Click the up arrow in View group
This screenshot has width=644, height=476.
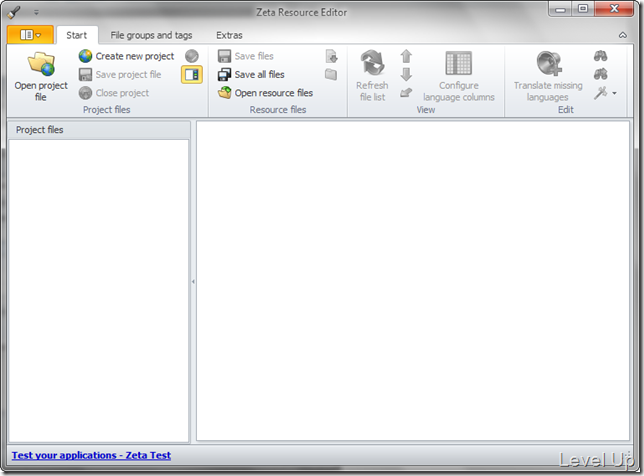point(406,56)
